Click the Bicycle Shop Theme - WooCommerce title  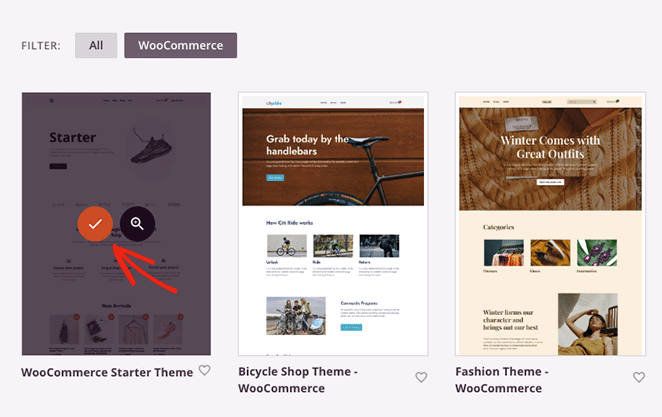coord(298,379)
